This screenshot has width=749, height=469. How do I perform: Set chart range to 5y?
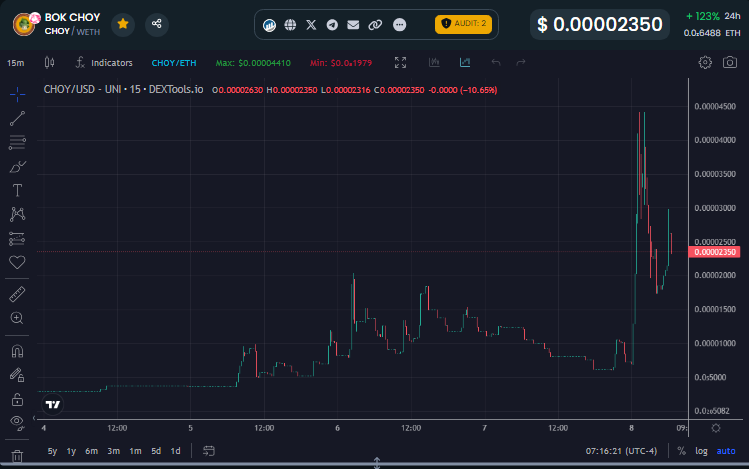52,451
